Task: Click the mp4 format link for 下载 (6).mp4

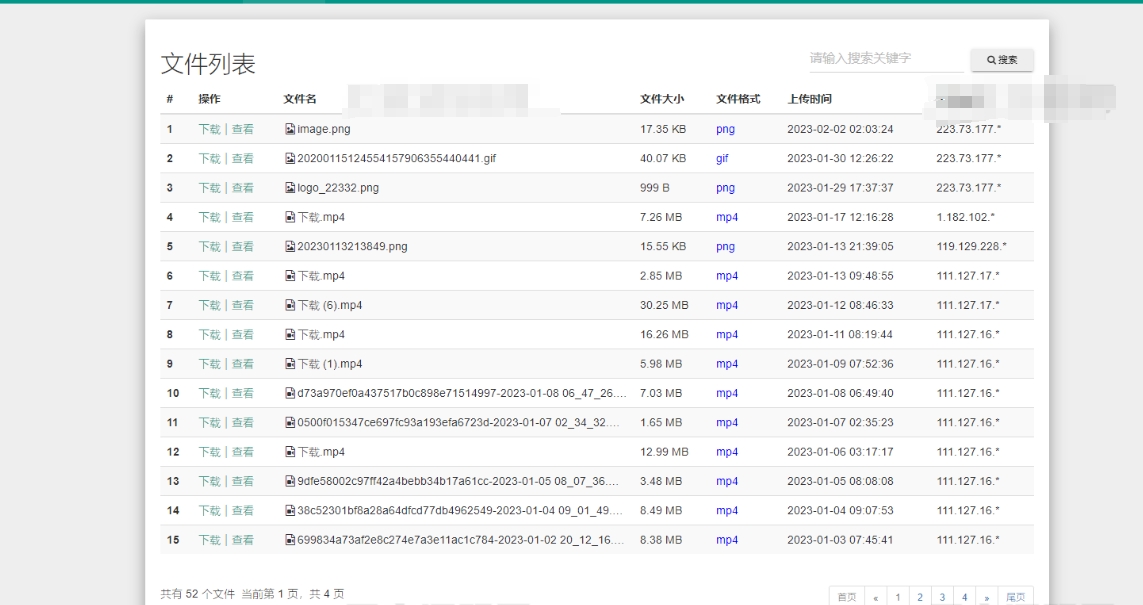Action: 727,305
